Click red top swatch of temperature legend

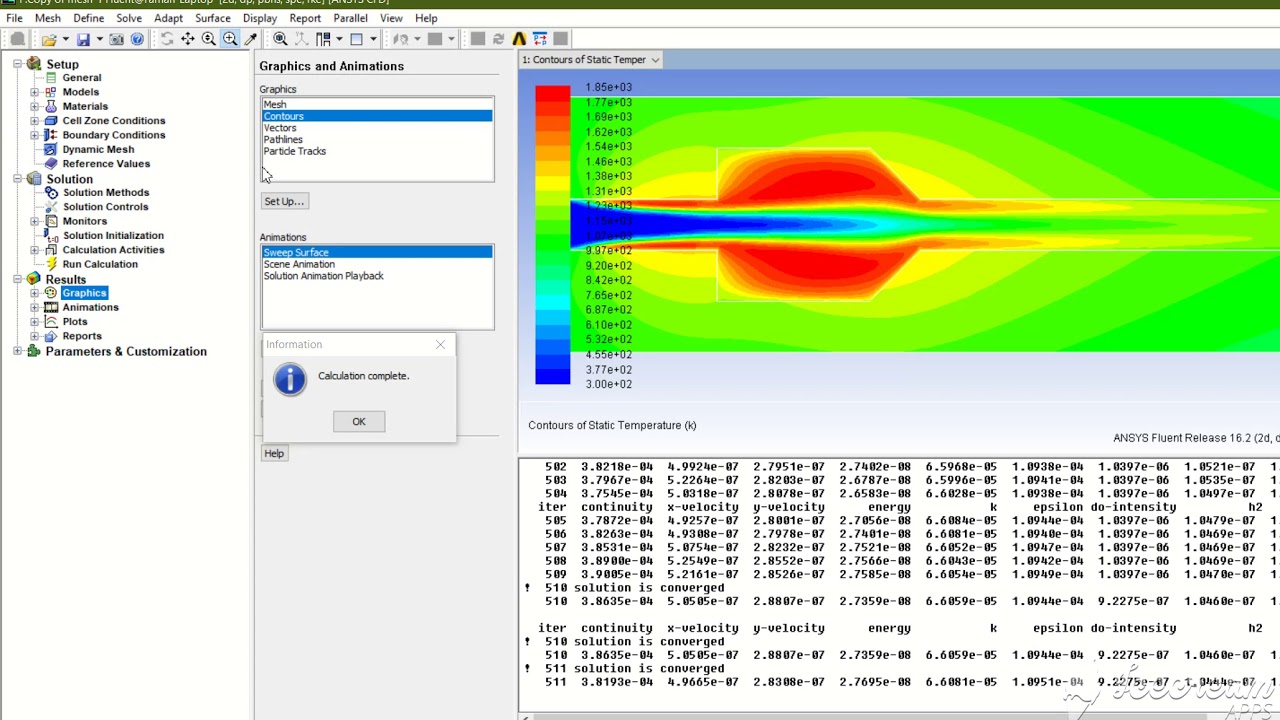click(x=552, y=94)
